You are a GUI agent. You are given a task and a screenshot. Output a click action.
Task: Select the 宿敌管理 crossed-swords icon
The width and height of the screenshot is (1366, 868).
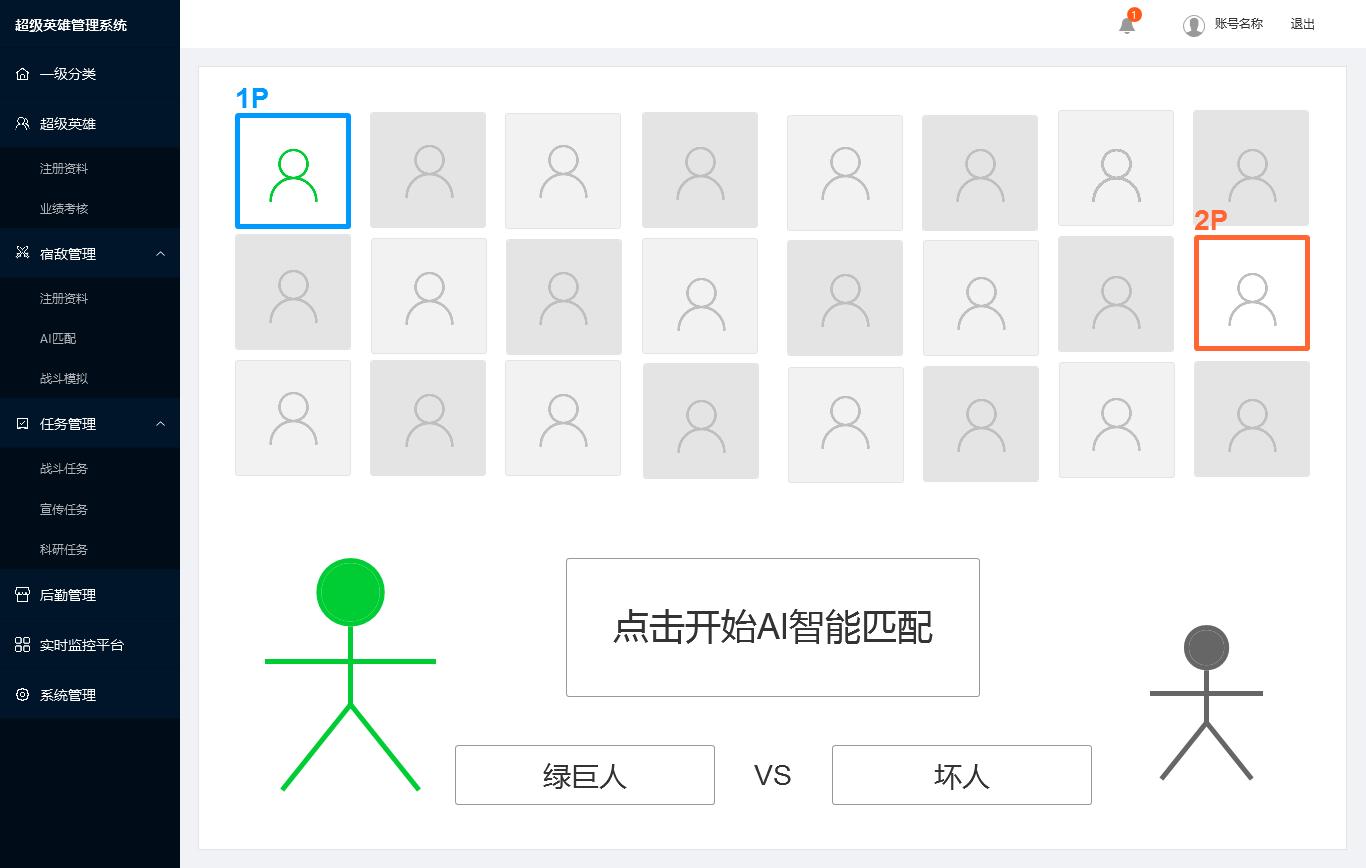22,253
